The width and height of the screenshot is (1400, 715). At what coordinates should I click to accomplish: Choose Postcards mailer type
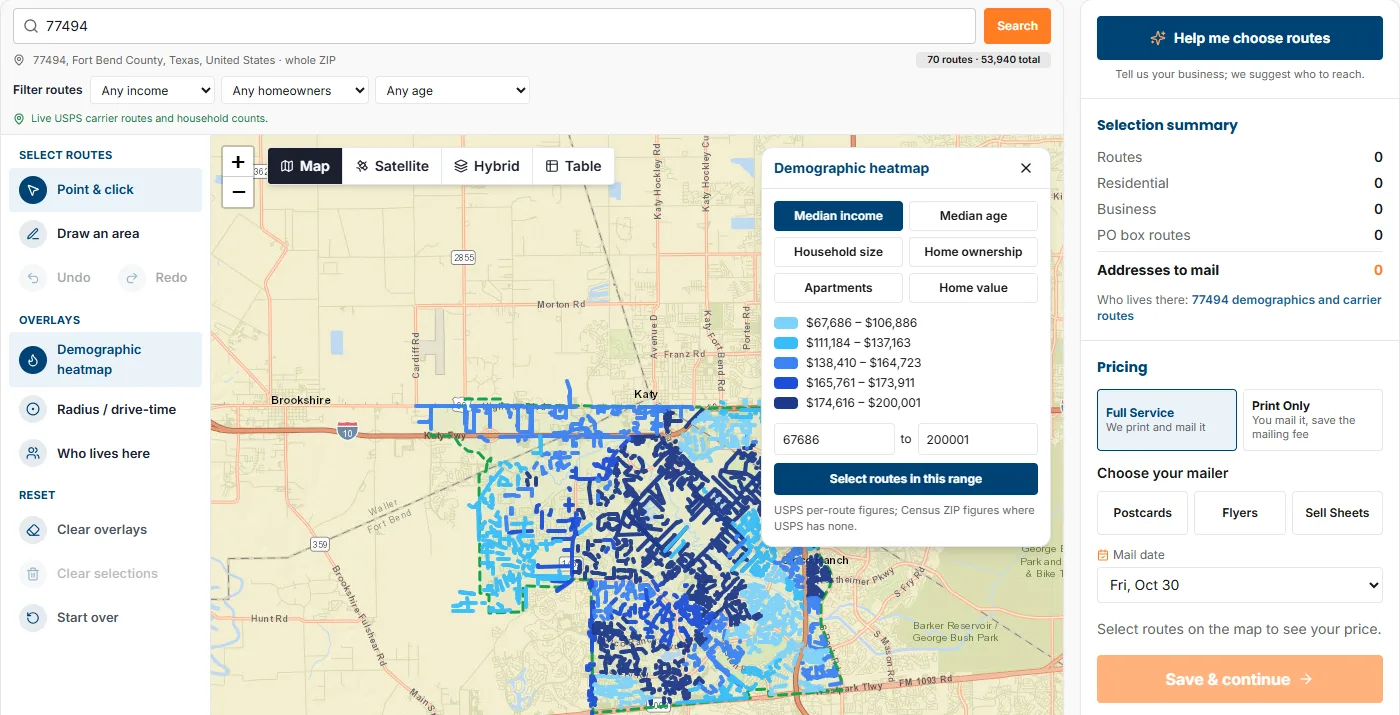[x=1142, y=513]
